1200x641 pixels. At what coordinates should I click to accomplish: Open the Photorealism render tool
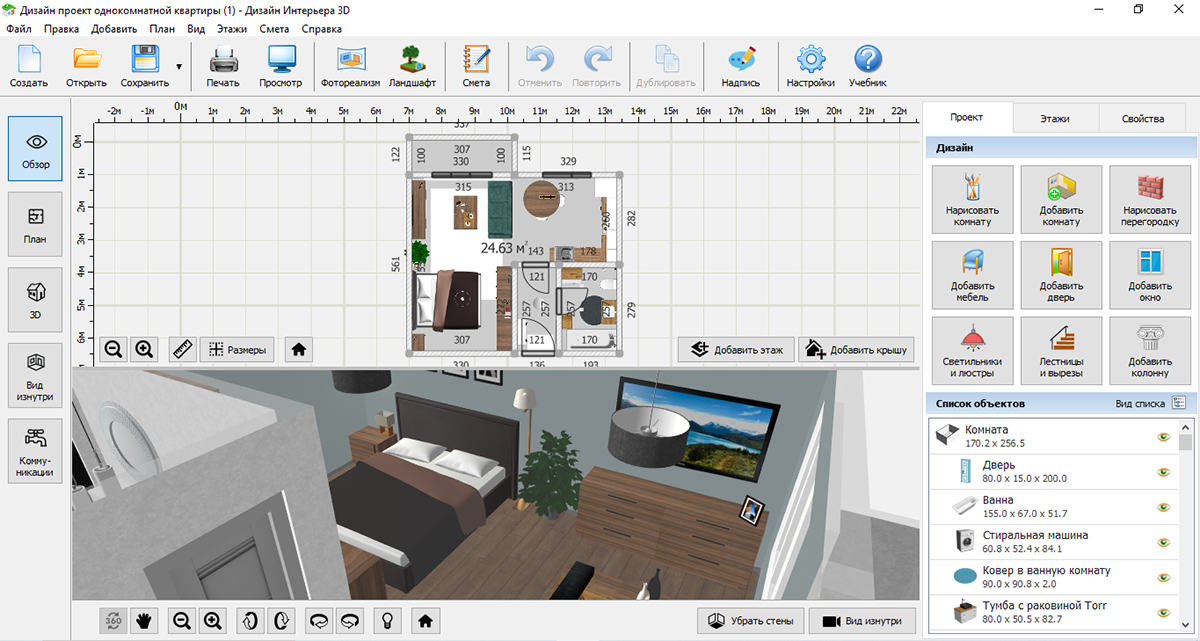click(x=350, y=66)
